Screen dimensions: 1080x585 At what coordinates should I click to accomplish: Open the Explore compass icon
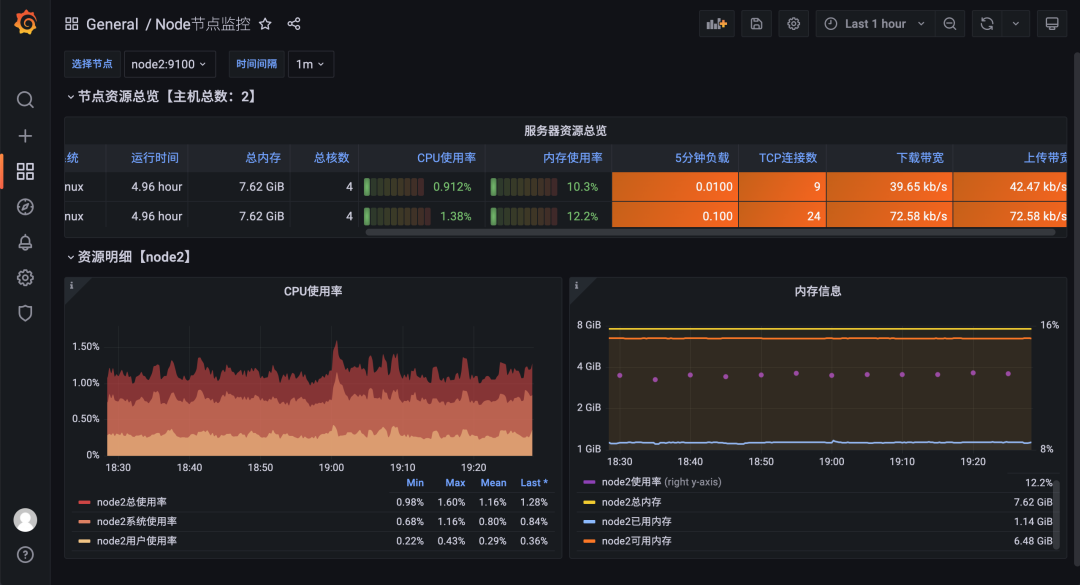25,206
